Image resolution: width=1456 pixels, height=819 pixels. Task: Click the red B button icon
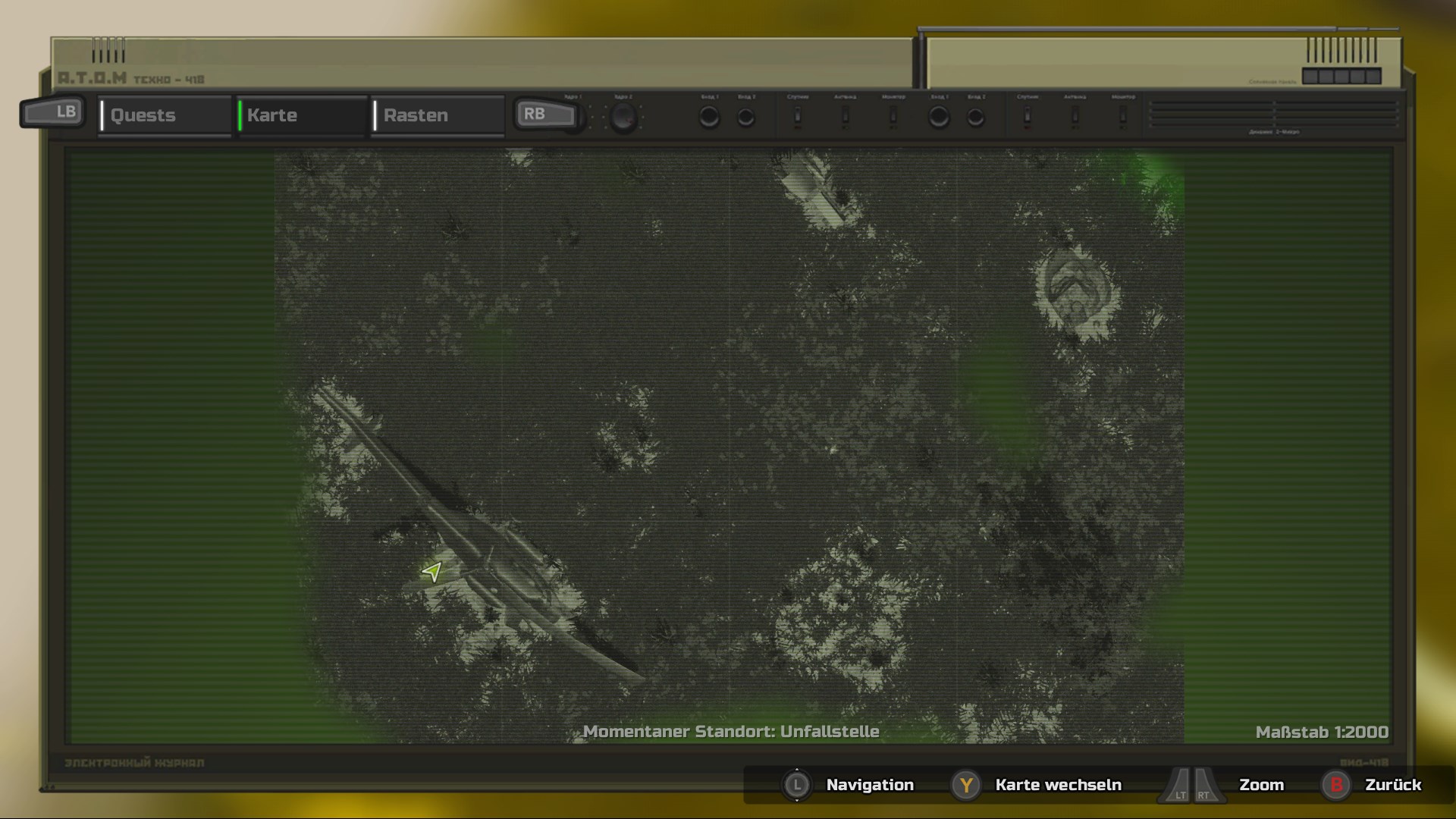(1336, 785)
